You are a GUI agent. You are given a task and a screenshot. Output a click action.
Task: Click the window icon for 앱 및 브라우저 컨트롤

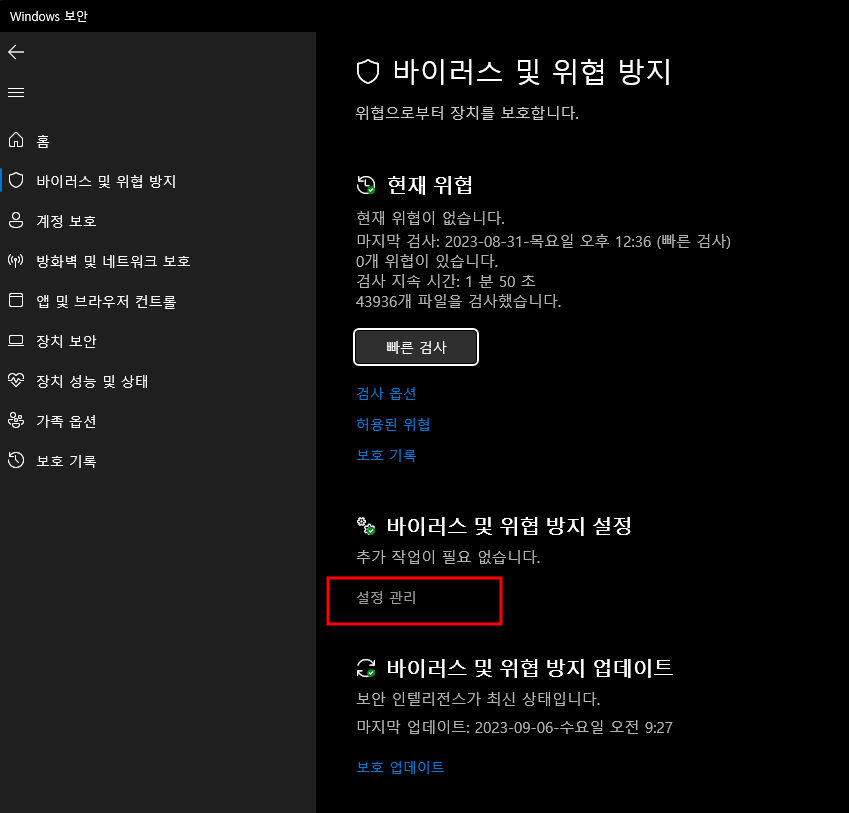[16, 300]
